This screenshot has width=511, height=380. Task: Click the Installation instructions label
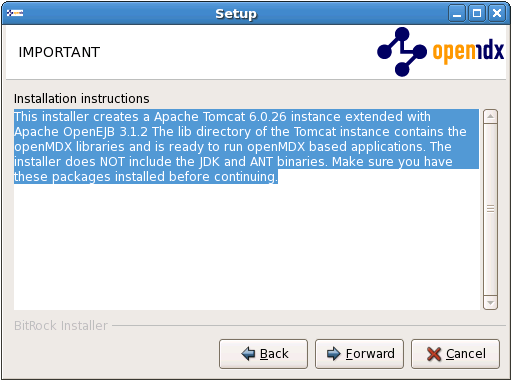coord(82,99)
